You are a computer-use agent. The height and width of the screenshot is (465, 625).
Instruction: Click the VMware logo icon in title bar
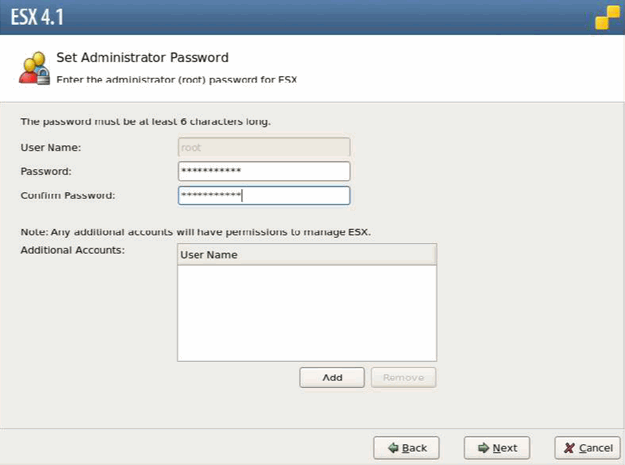[x=607, y=18]
